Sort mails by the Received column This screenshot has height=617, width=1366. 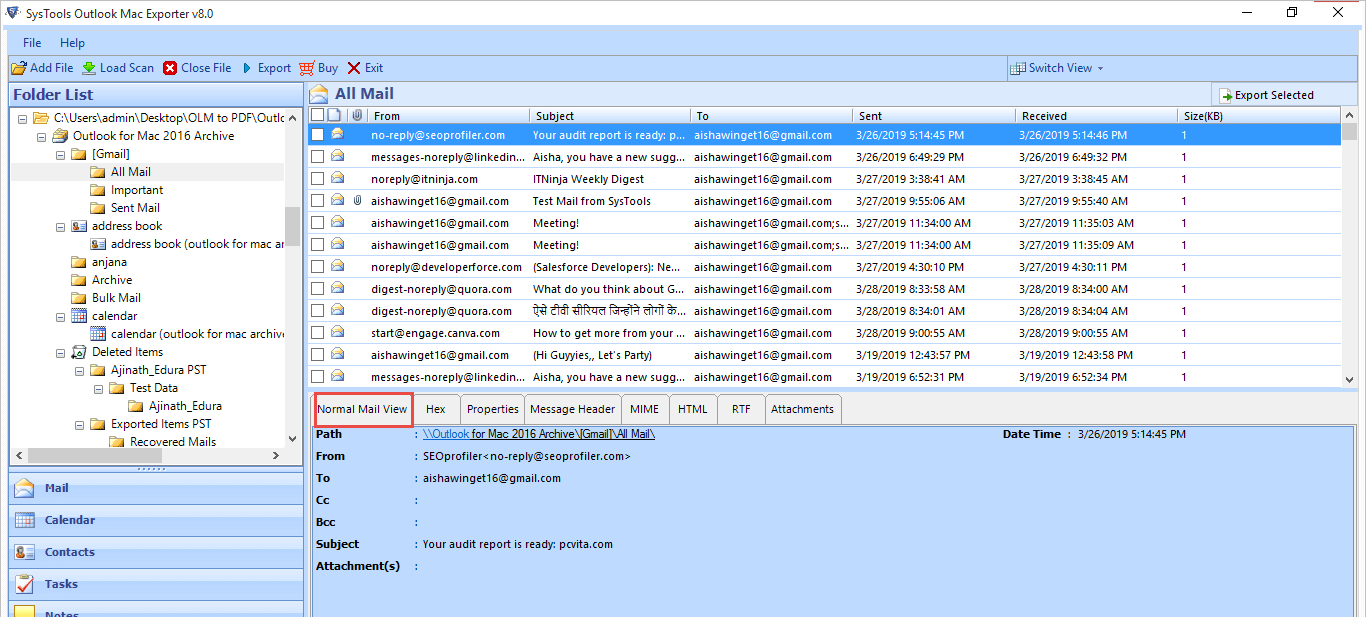[x=1095, y=116]
